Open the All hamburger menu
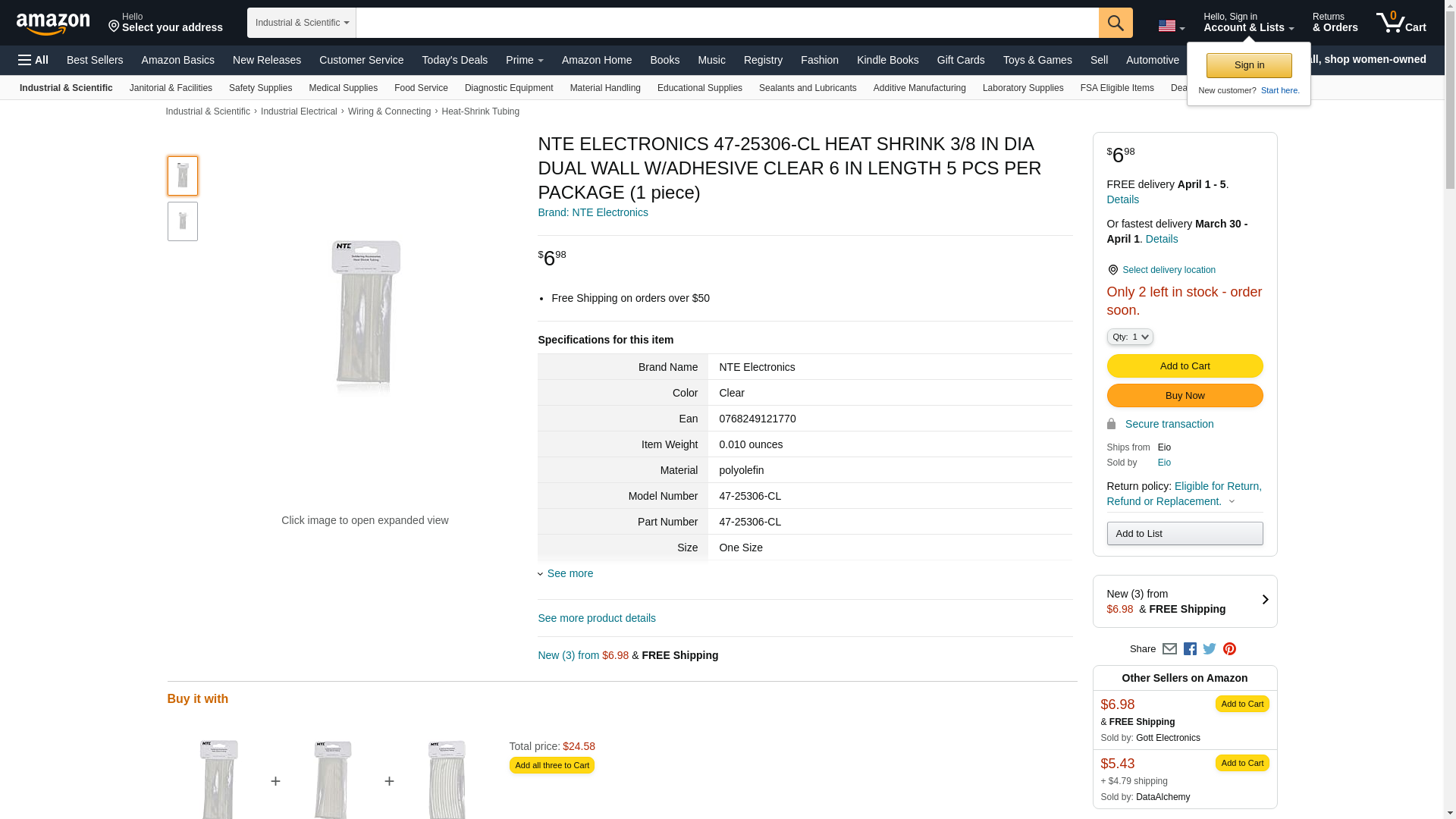 [x=33, y=60]
